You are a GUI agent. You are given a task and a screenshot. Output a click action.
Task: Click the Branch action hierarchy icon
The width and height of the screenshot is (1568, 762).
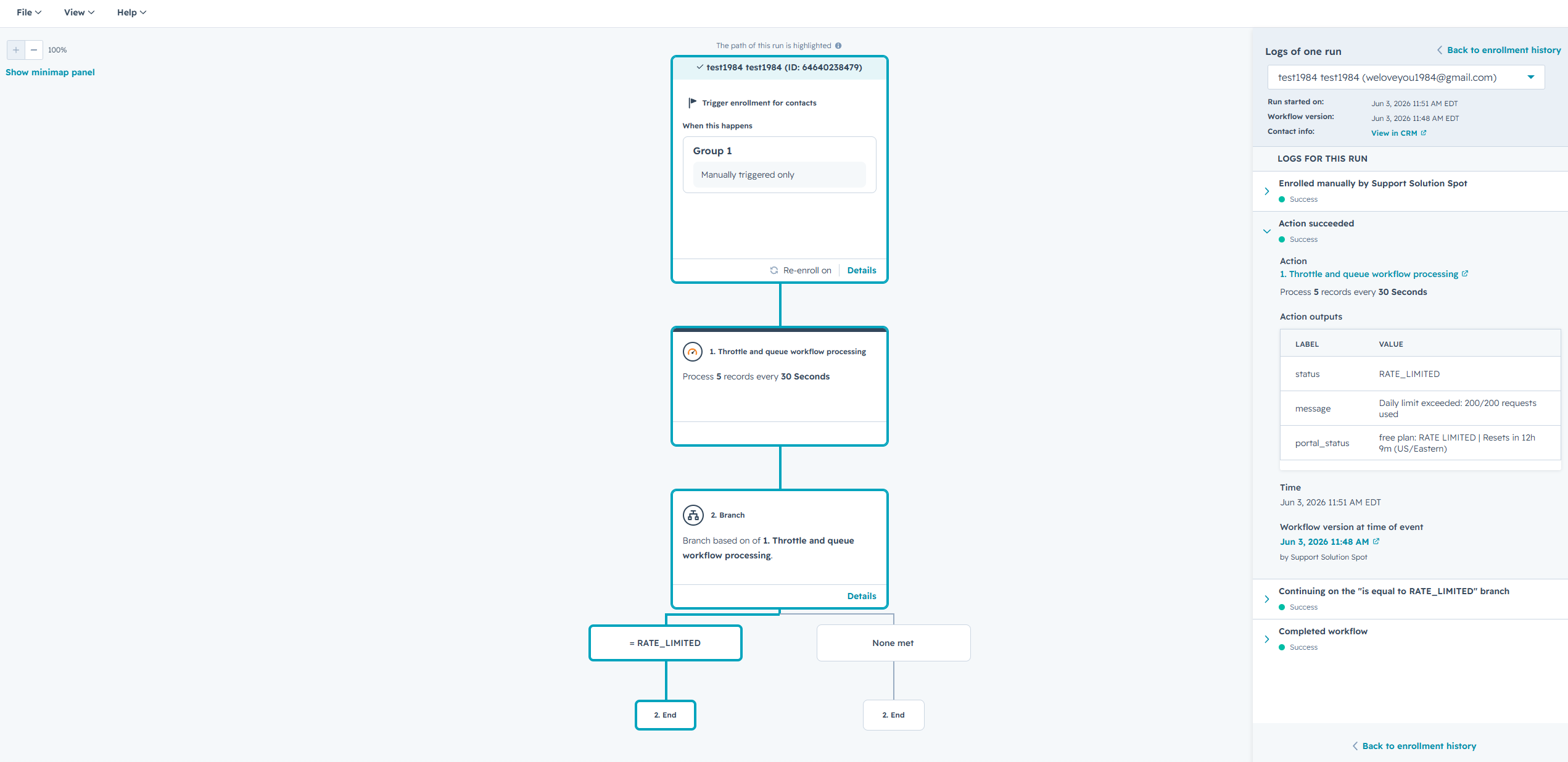693,515
